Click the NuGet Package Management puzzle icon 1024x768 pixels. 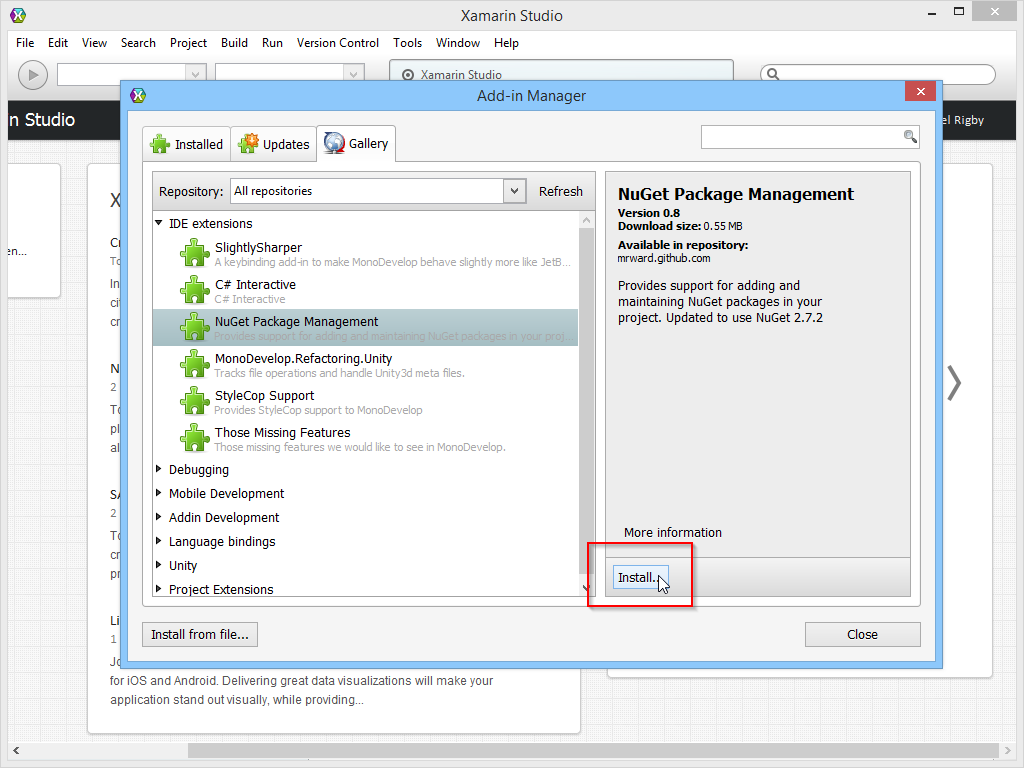pos(195,327)
